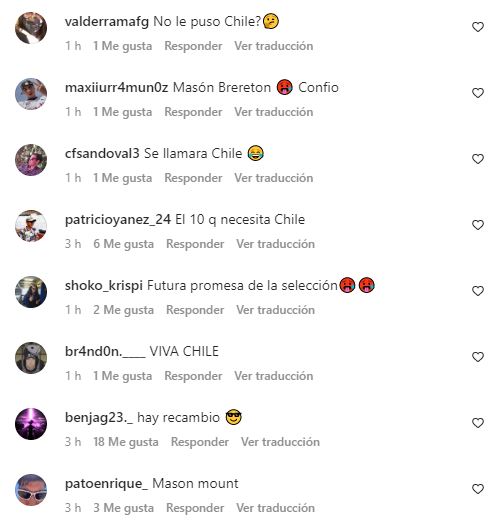497x526 pixels.
Task: Open patoenrique_ avatar with sunglasses
Action: (31, 490)
